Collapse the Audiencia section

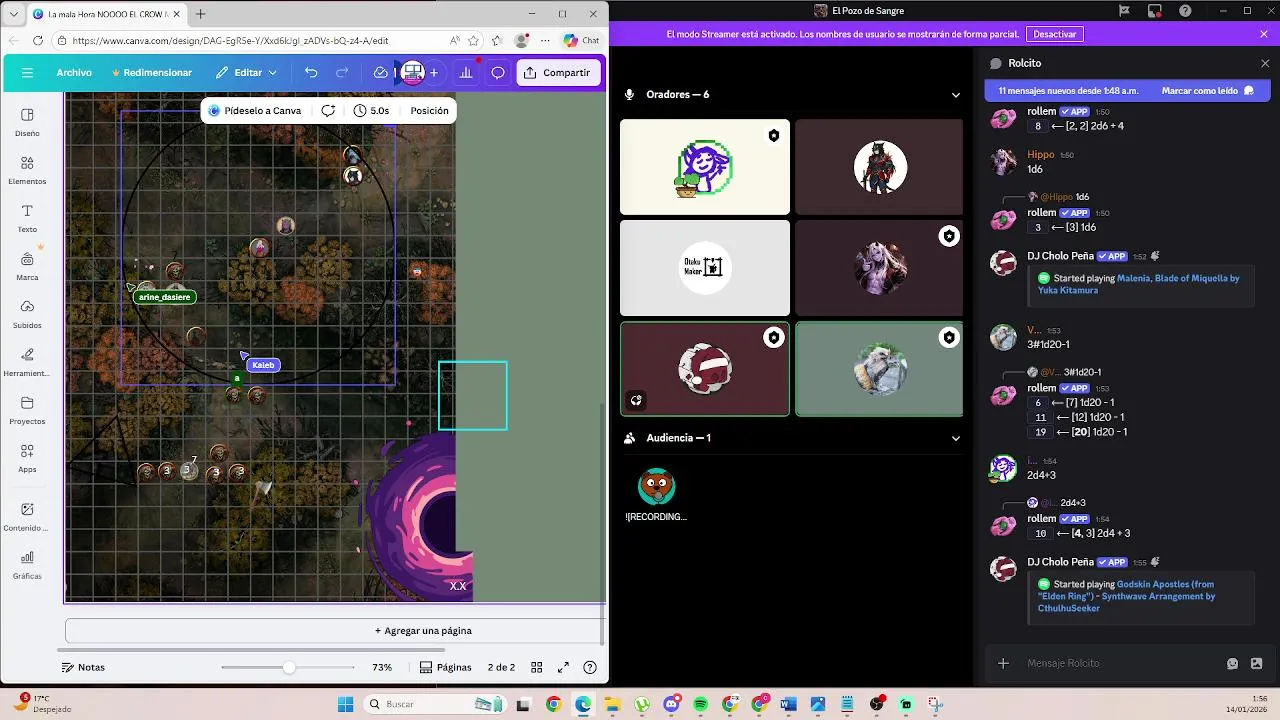[955, 438]
